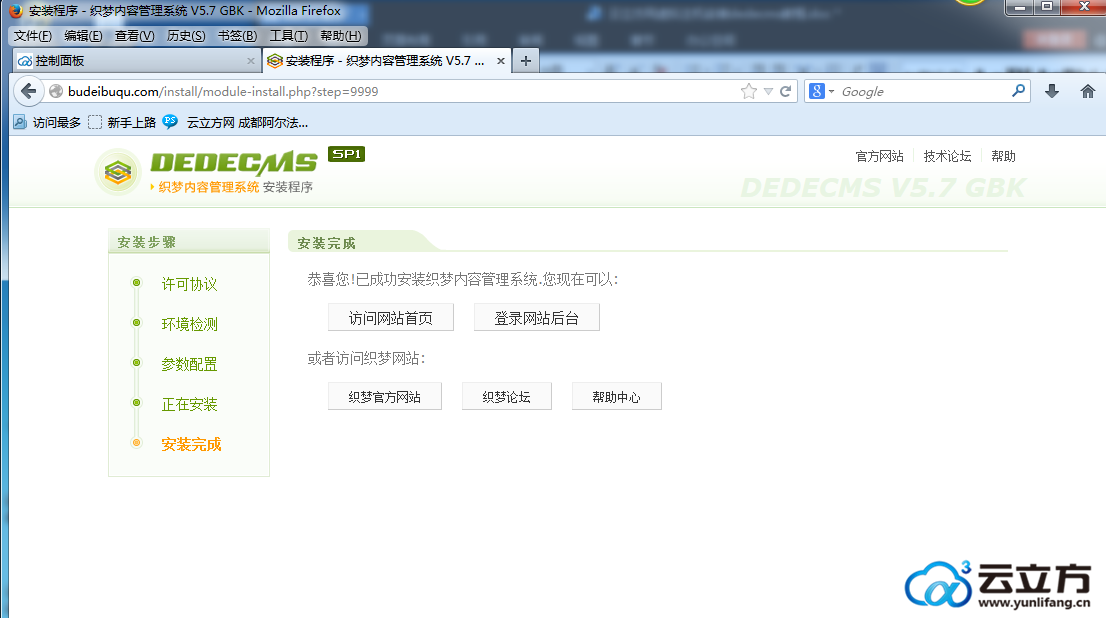Screen dimensions: 1106x618
Task: Click the search magnifier icon
Action: coord(1018,91)
